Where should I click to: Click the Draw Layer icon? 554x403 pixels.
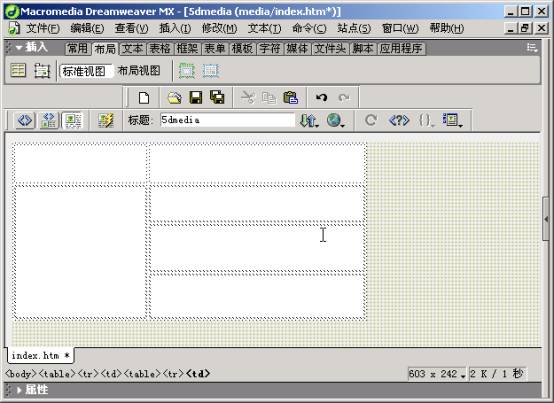tap(42, 71)
